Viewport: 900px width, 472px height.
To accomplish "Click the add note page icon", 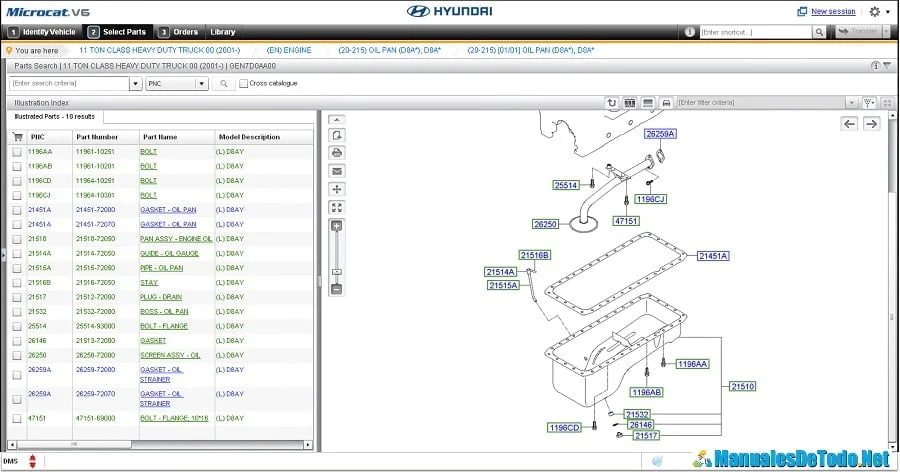I will tap(336, 136).
